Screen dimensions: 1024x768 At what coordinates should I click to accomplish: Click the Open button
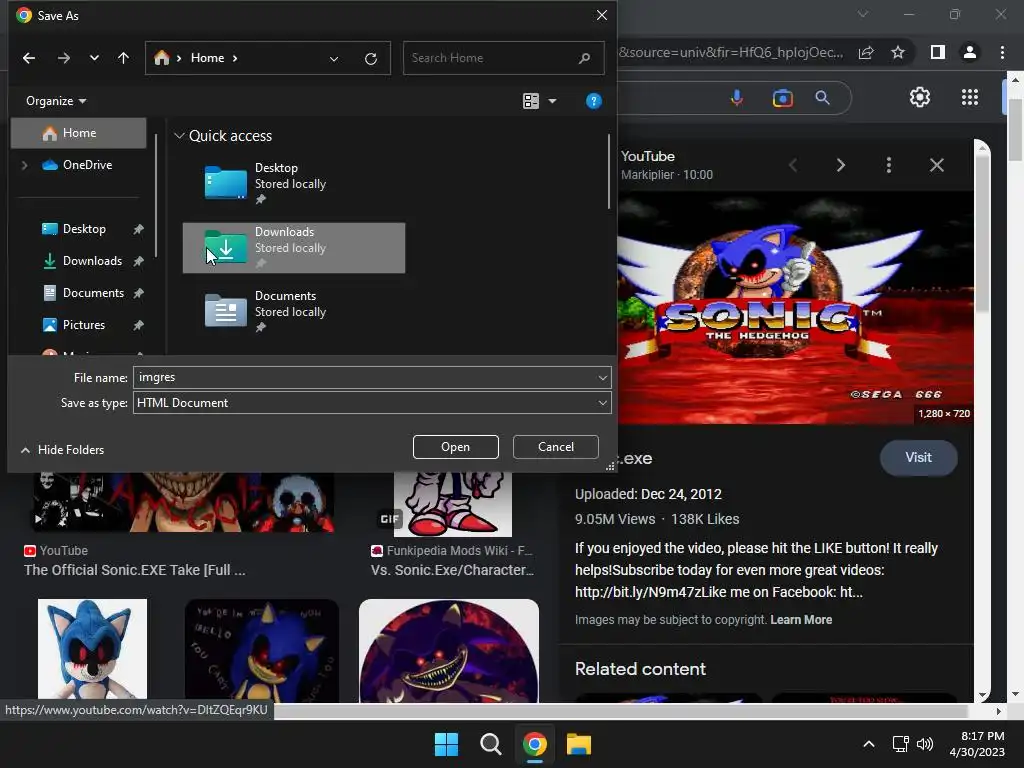[x=456, y=447]
